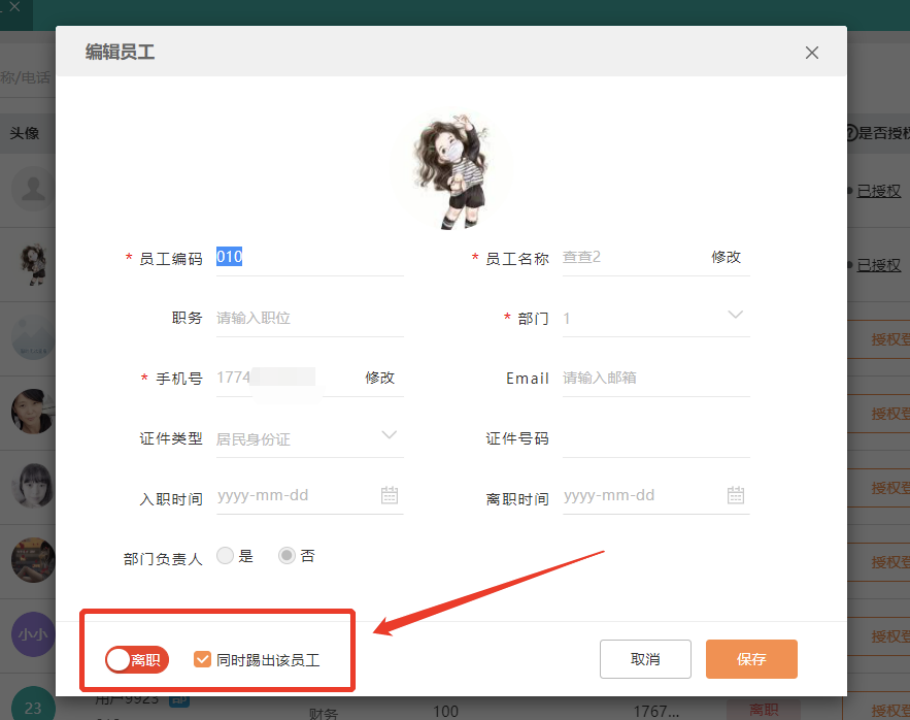Click the 入职时间 date input

(x=295, y=496)
